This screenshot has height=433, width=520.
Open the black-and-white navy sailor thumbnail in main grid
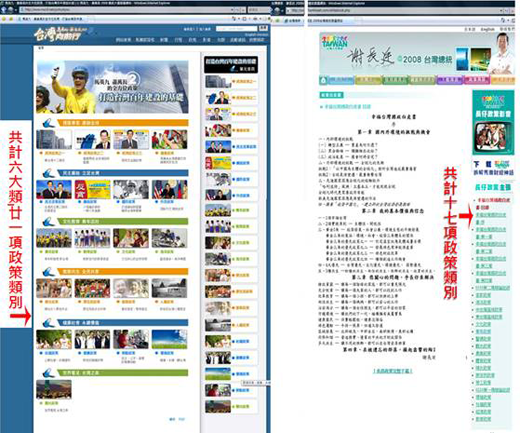(x=131, y=189)
